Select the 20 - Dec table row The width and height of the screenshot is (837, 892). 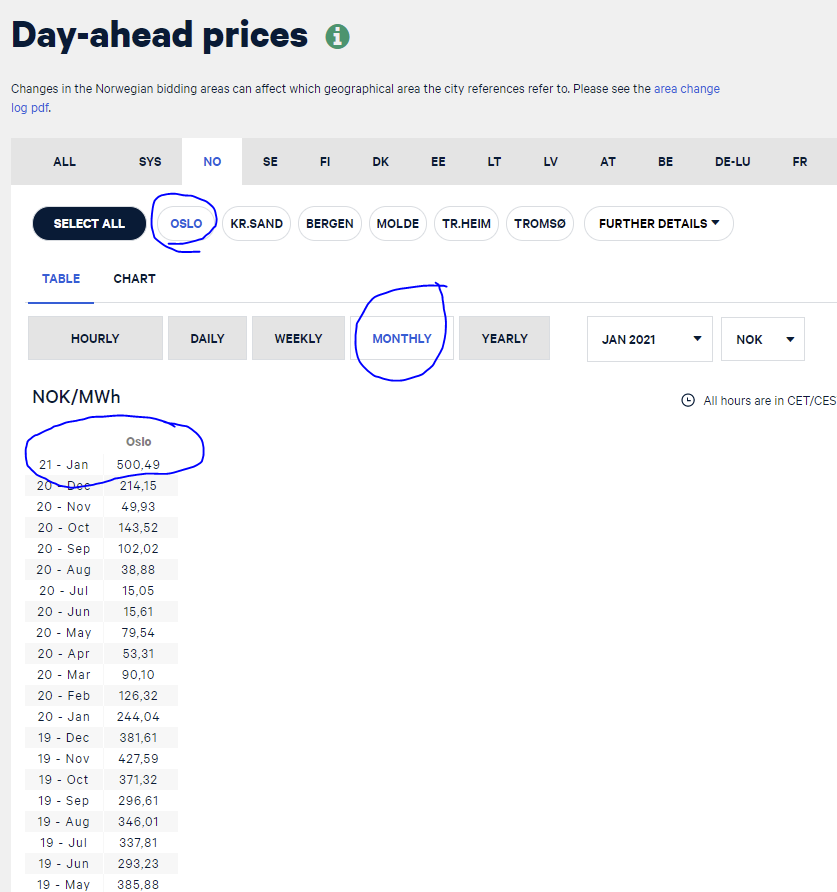click(102, 486)
